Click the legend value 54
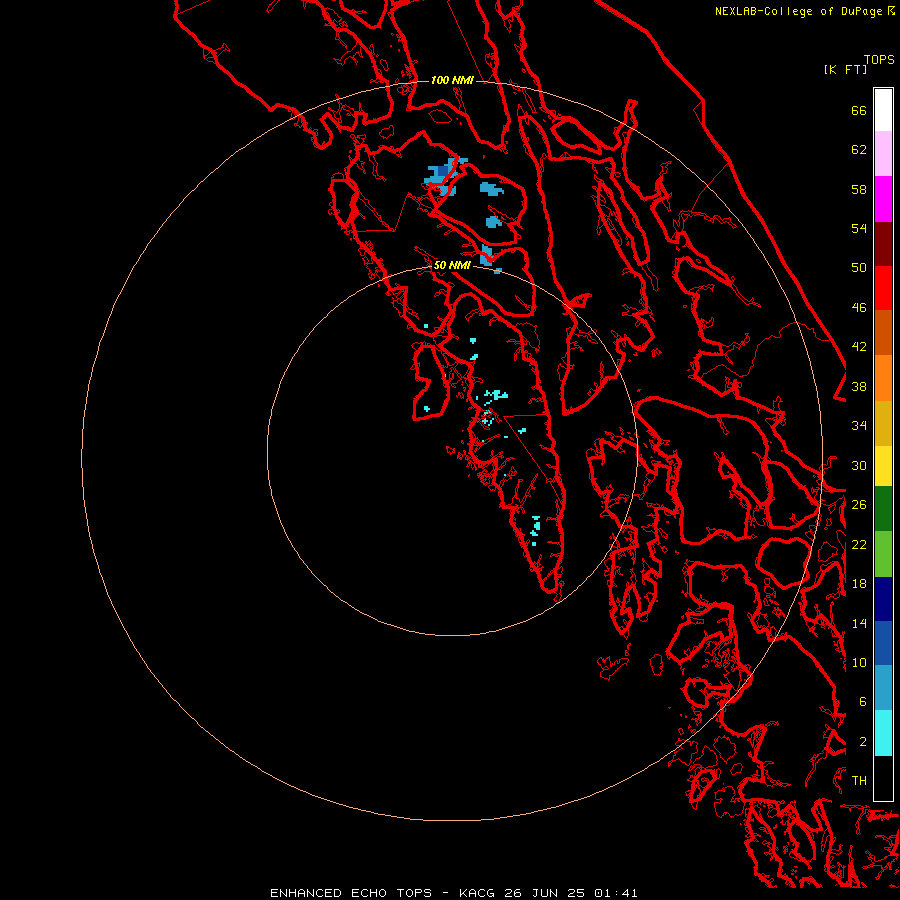The width and height of the screenshot is (900, 900). click(x=859, y=228)
